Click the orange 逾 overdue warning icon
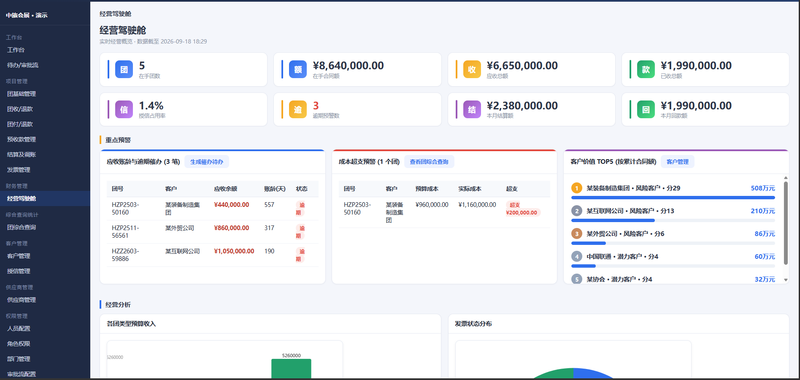The image size is (800, 380). 298,109
